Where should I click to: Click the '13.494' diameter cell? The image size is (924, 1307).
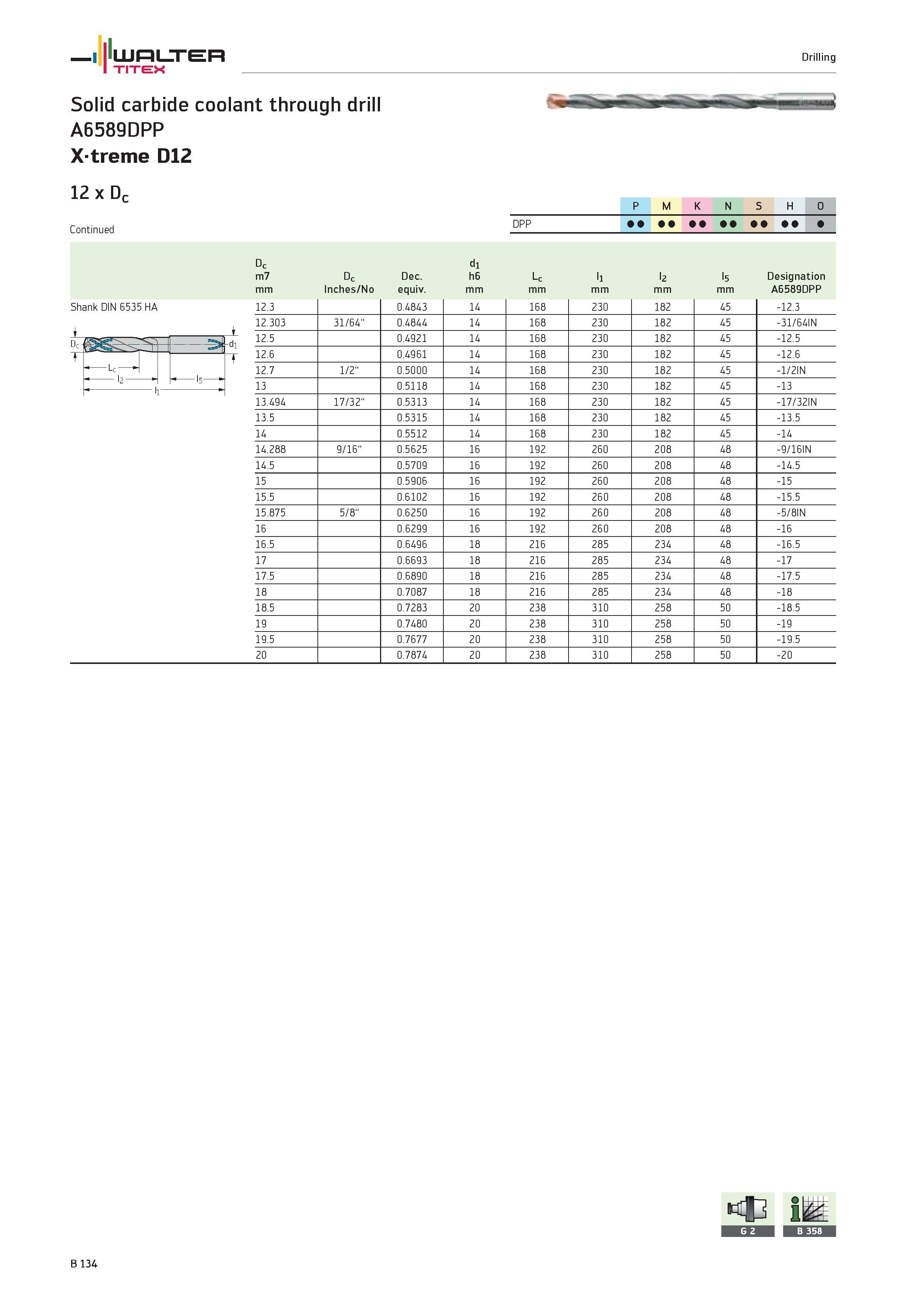tap(270, 402)
